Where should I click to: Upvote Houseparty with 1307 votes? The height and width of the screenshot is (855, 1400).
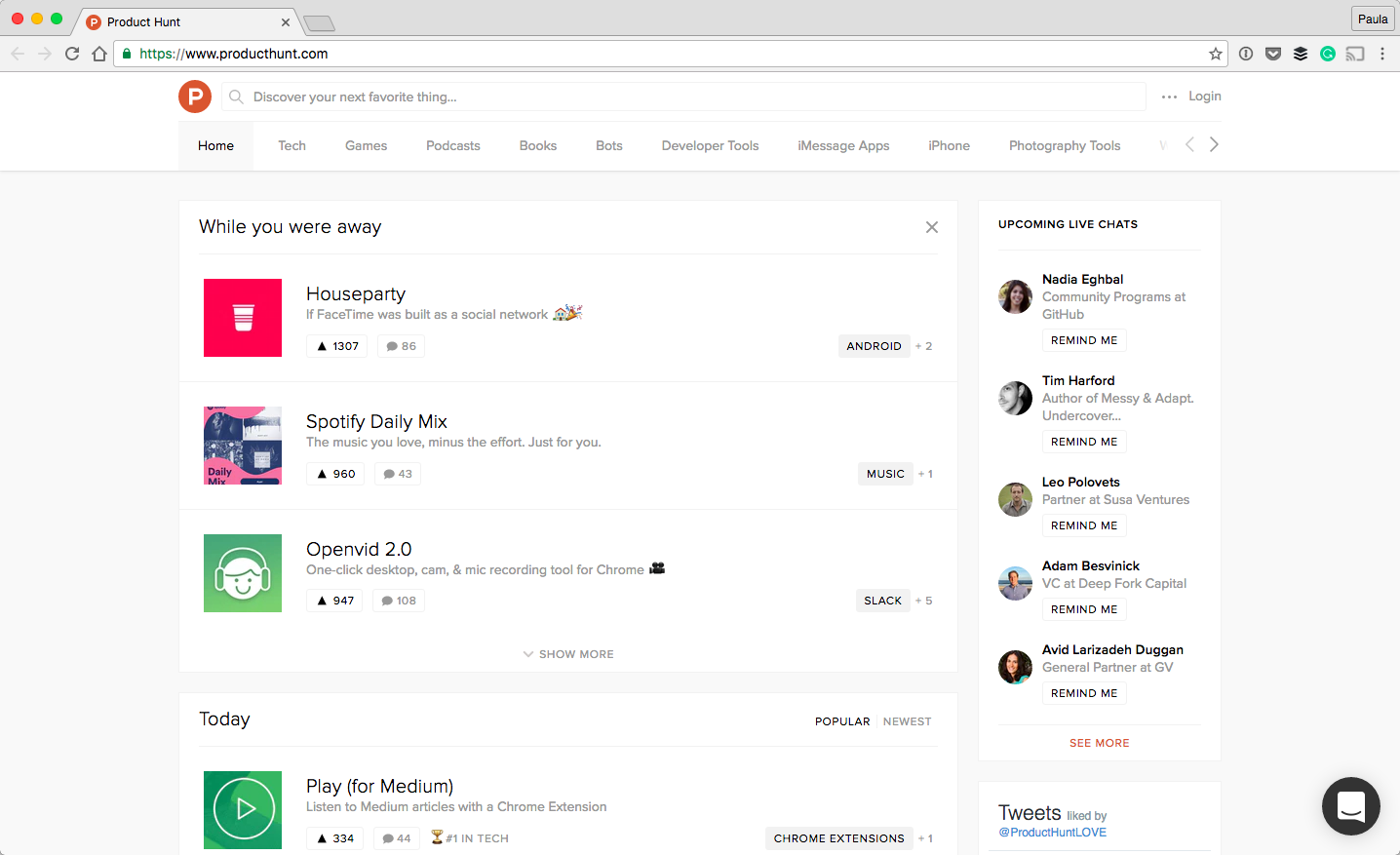click(x=337, y=346)
